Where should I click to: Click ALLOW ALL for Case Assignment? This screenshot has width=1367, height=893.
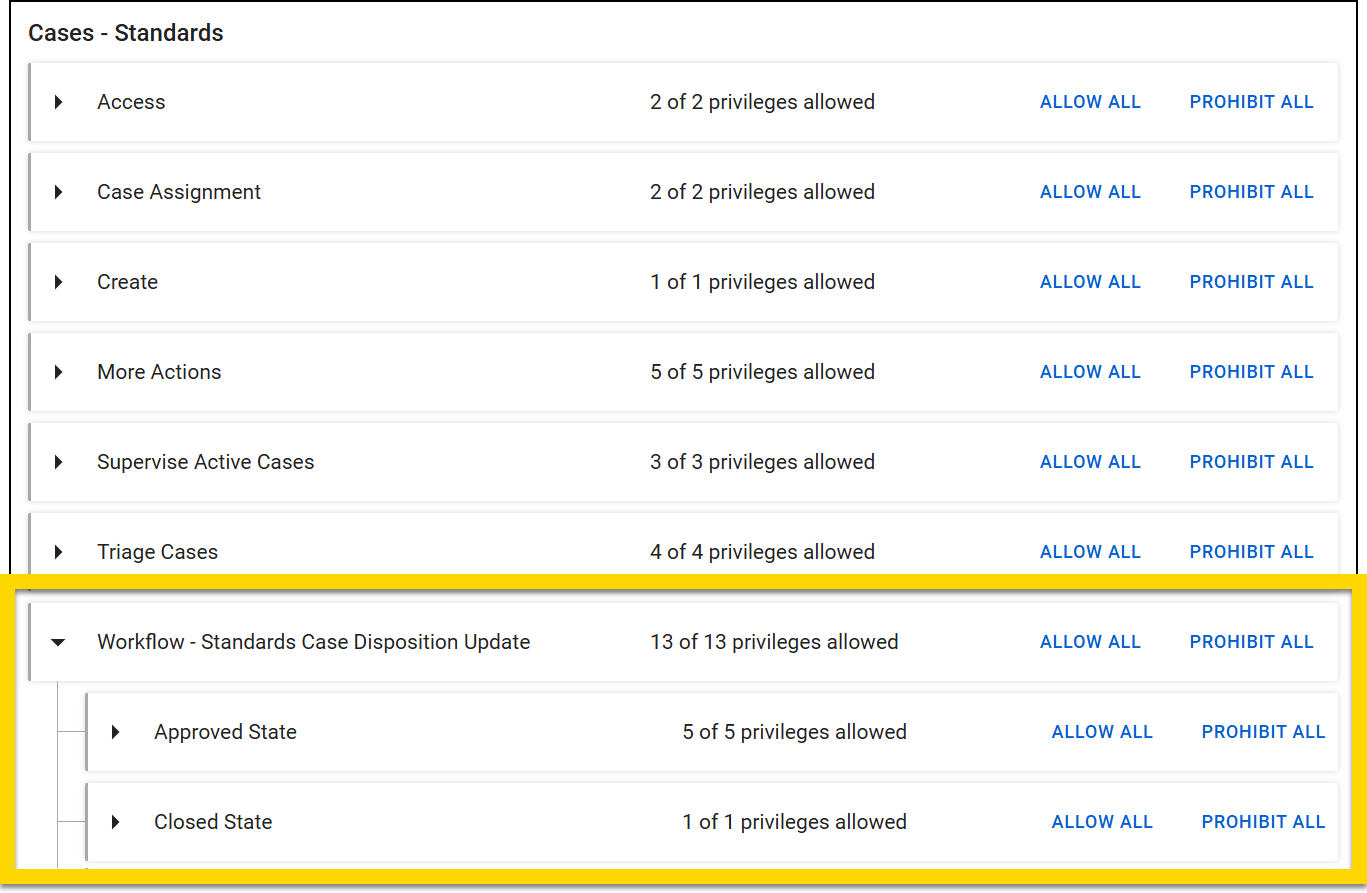pos(1089,191)
